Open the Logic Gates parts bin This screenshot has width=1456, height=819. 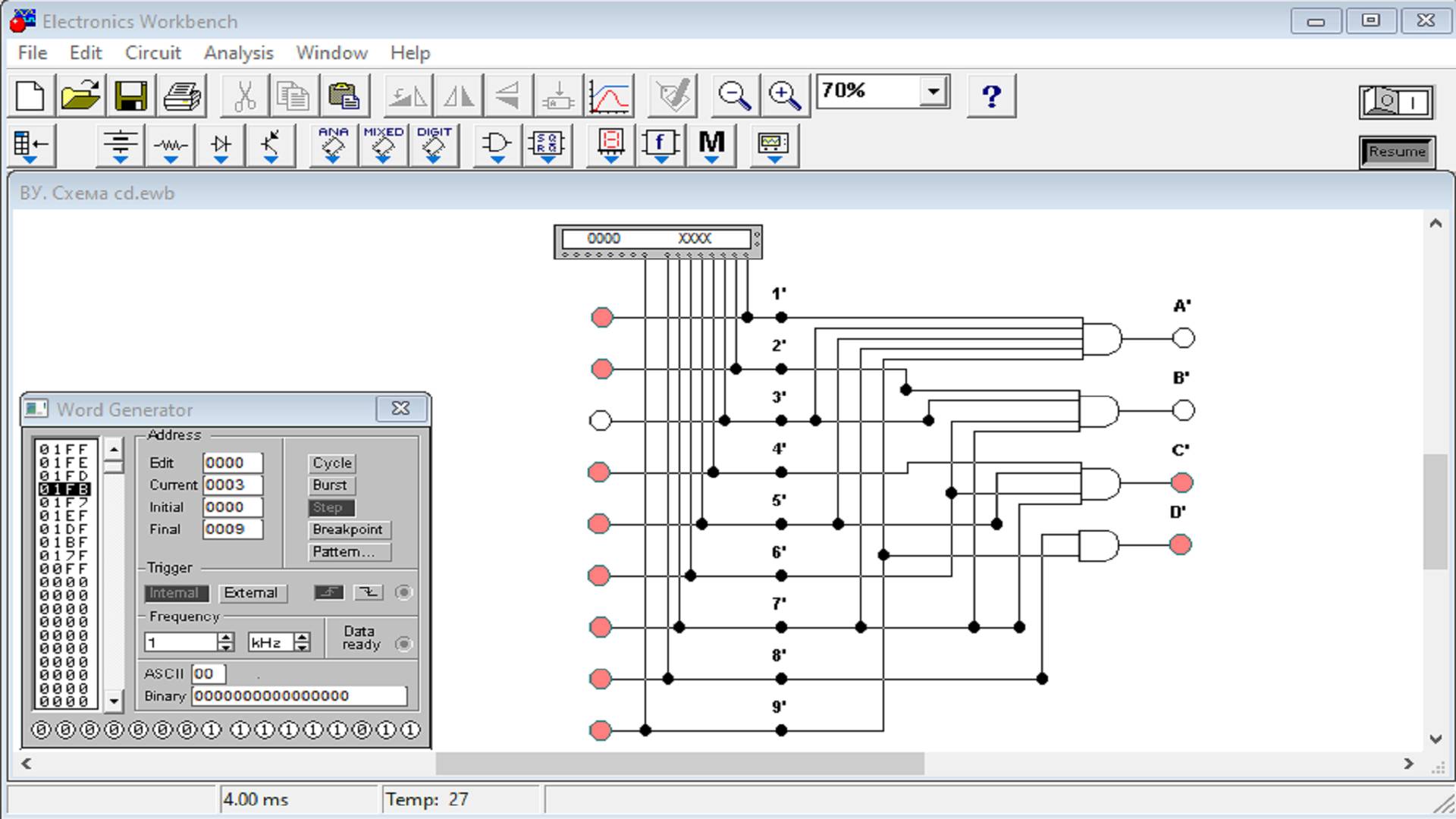497,144
